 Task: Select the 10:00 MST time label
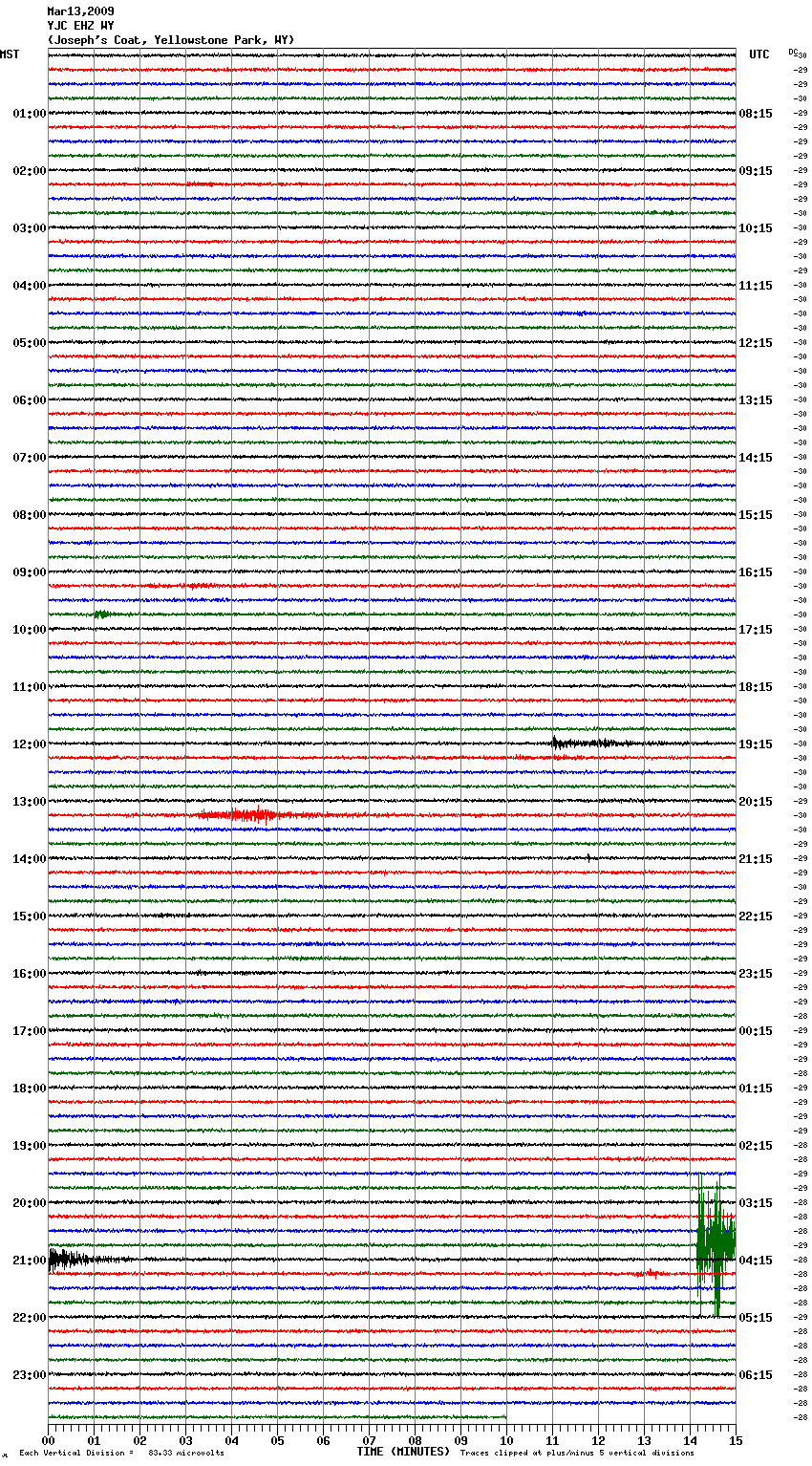coord(30,630)
